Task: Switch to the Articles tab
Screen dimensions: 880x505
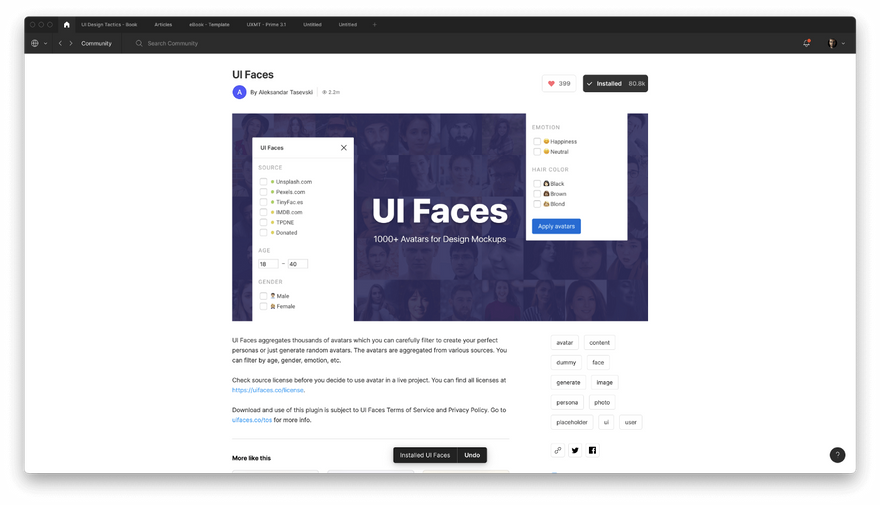Action: 163,25
